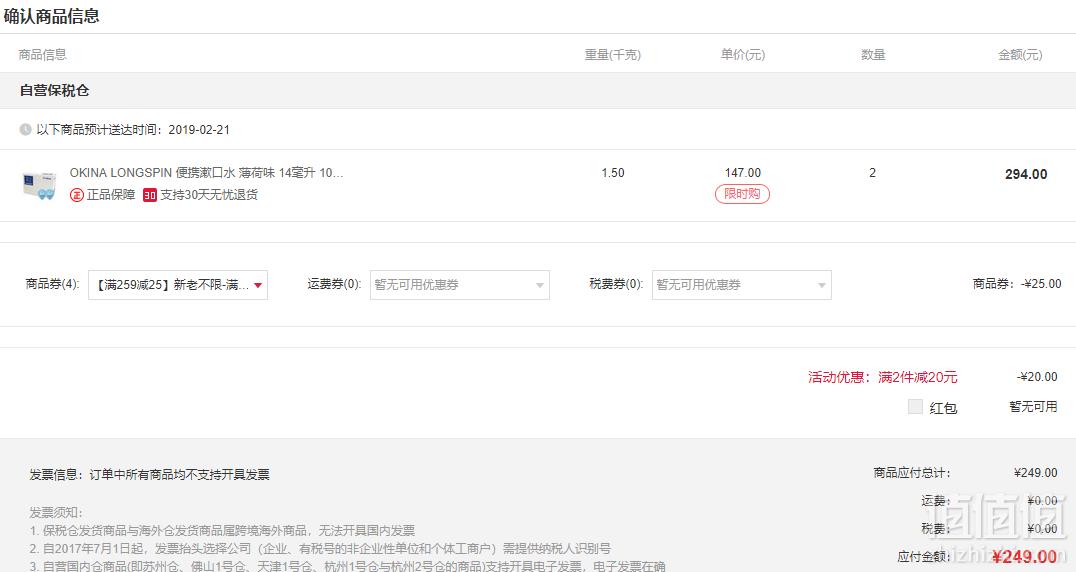Click the item total 294.00
Image resolution: width=1076 pixels, height=572 pixels.
coord(1026,174)
